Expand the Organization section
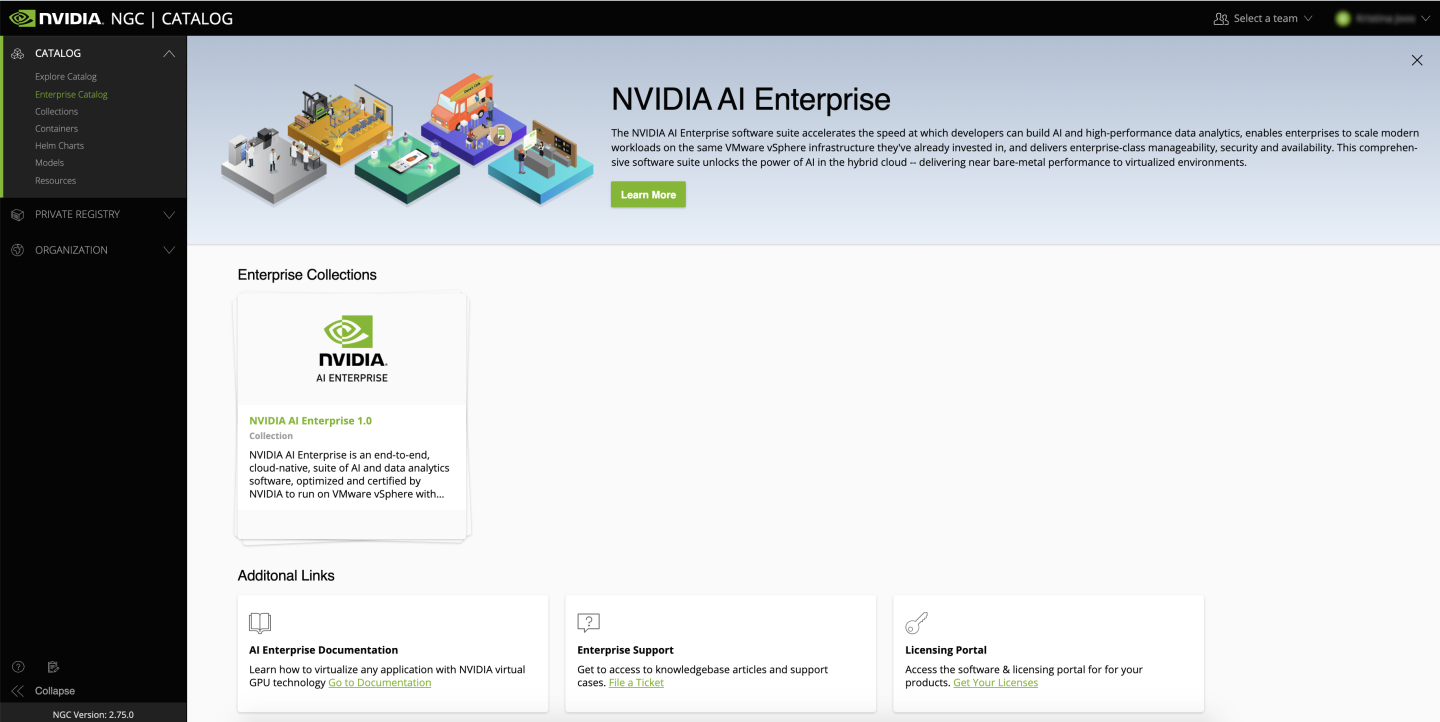1440x722 pixels. coord(169,250)
